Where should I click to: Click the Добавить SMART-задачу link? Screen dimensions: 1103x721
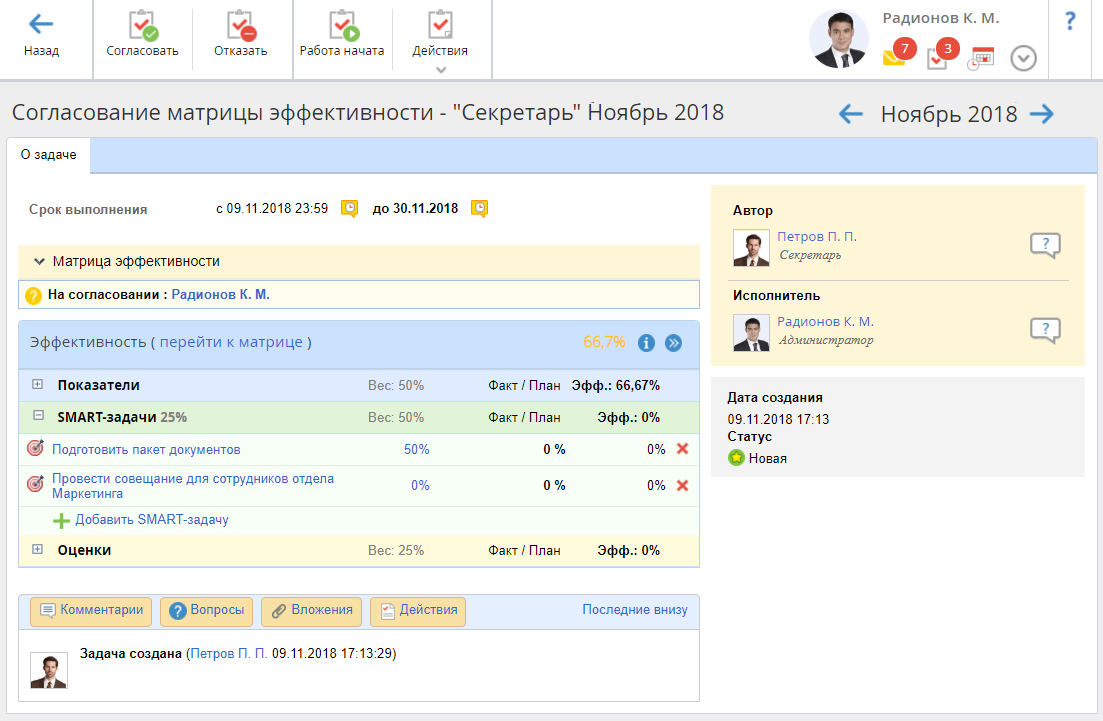(151, 520)
